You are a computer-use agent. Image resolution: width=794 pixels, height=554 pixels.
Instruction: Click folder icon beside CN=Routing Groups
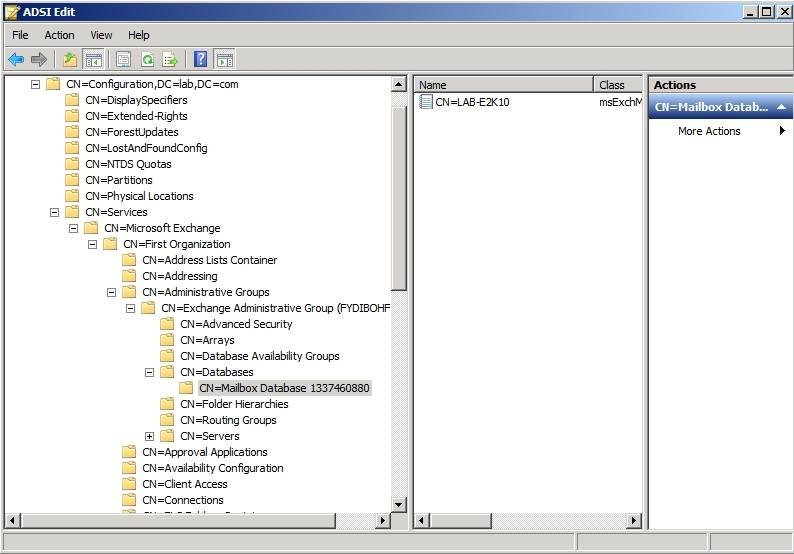[167, 420]
